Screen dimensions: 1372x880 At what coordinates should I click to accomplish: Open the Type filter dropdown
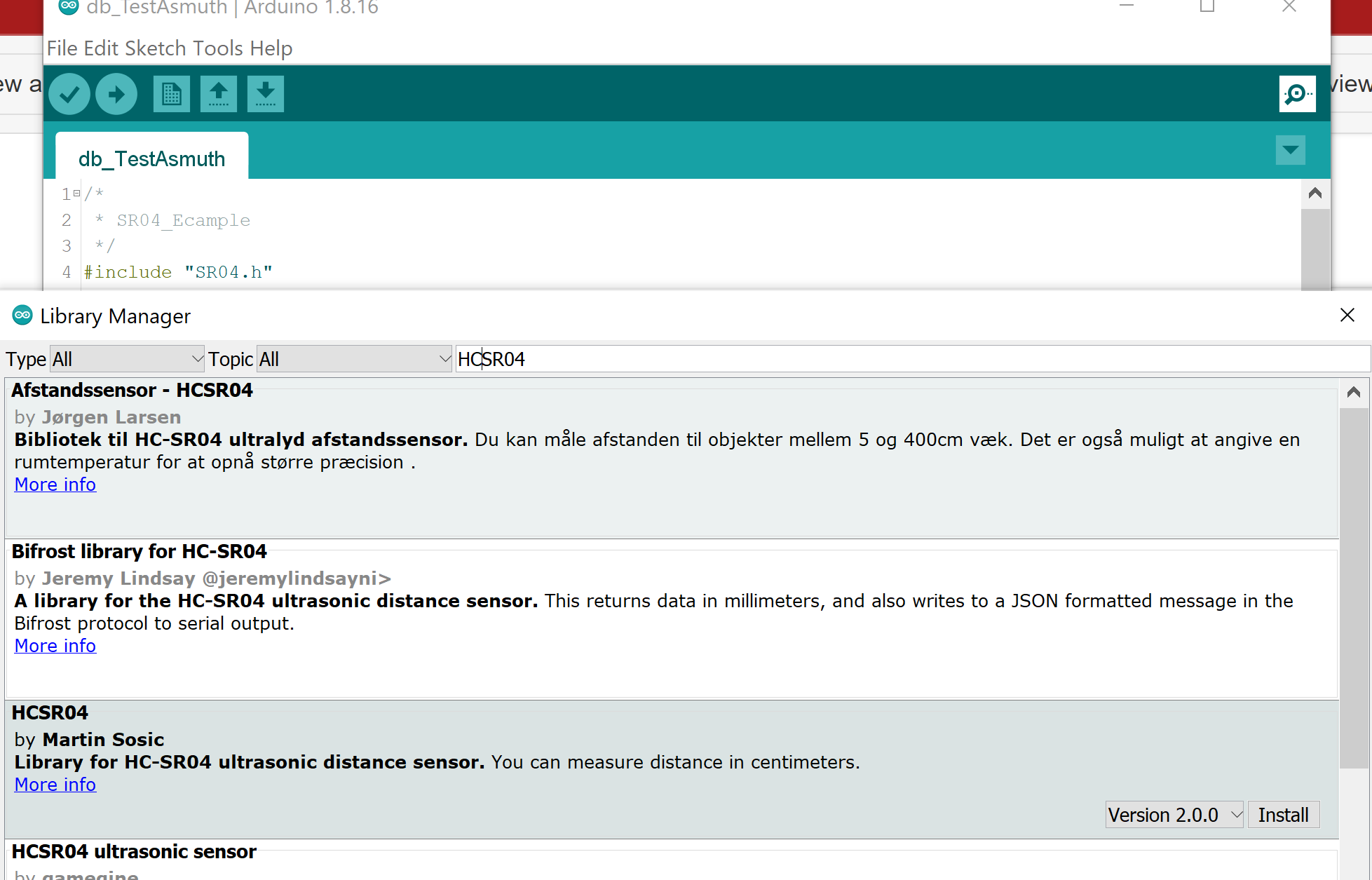pyautogui.click(x=127, y=359)
